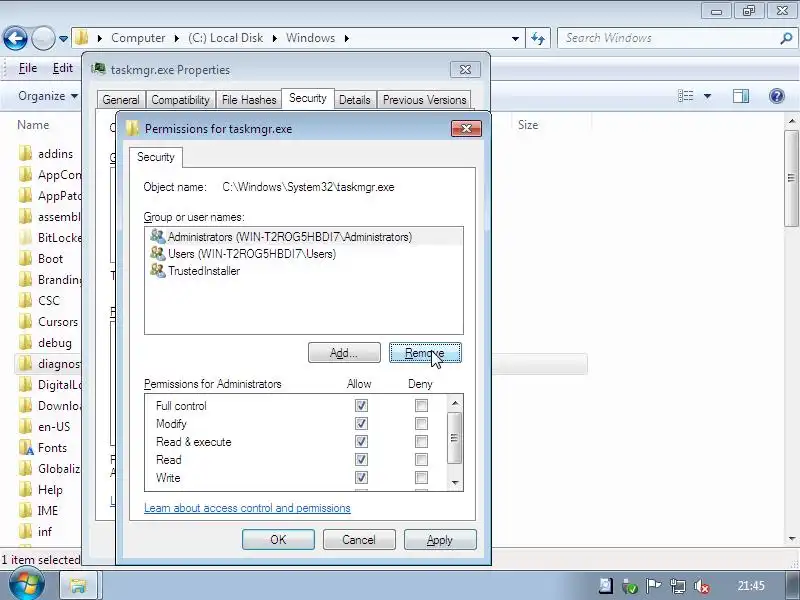Open the Organize dropdown
This screenshot has width=800, height=600.
[48, 96]
